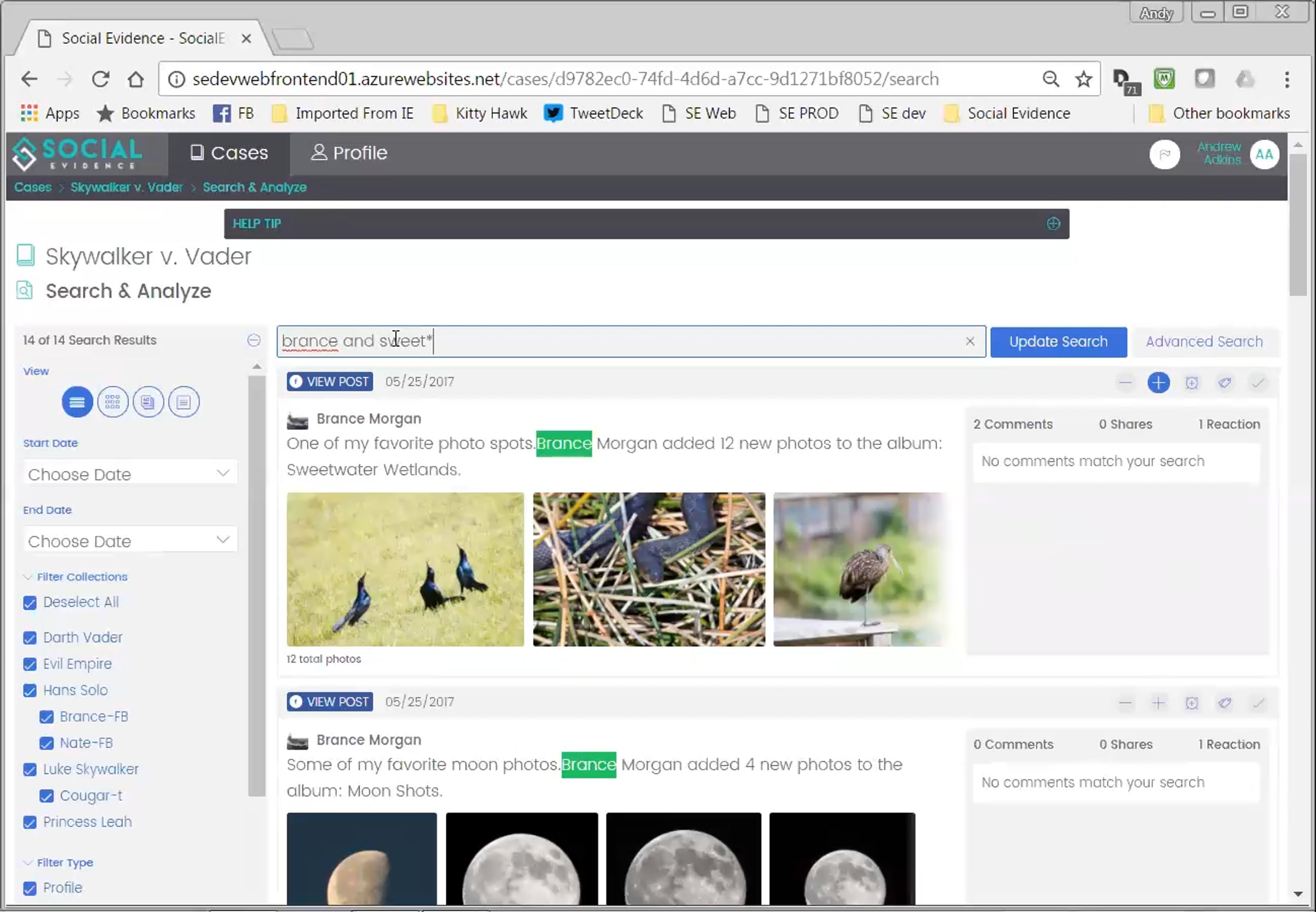Go to browser home page
The width and height of the screenshot is (1316, 912).
point(135,79)
